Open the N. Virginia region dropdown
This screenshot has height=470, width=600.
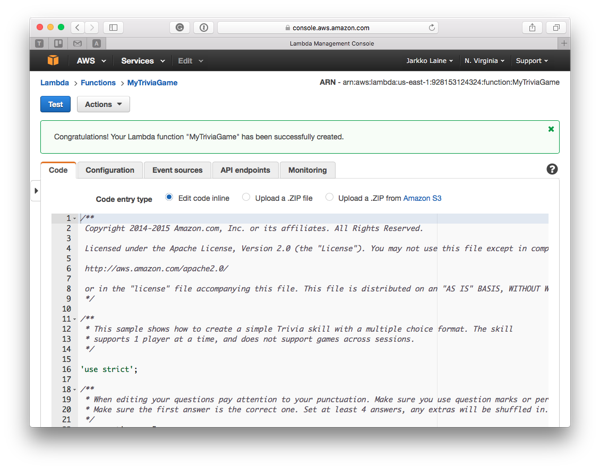tap(484, 61)
